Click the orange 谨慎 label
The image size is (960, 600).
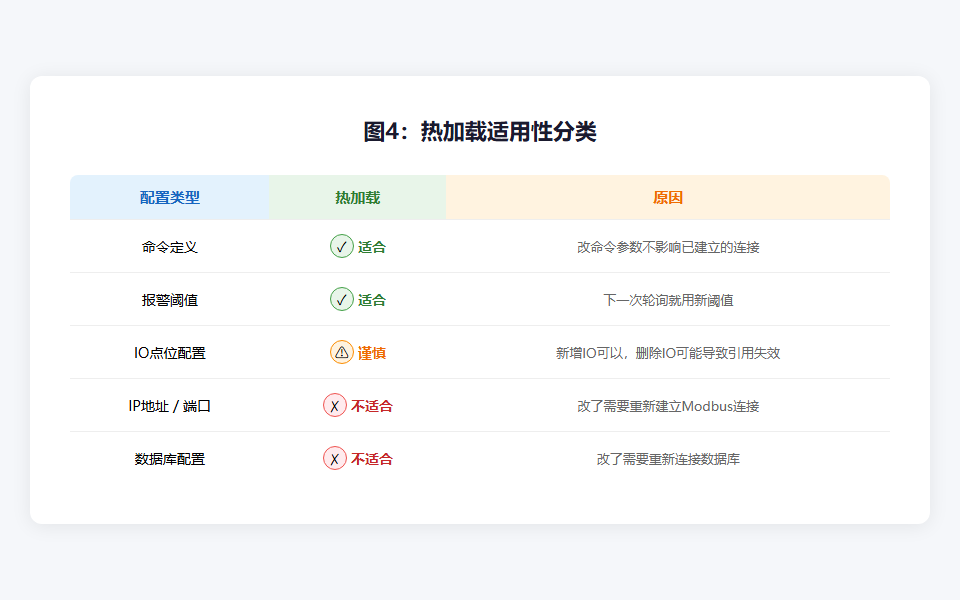click(372, 353)
